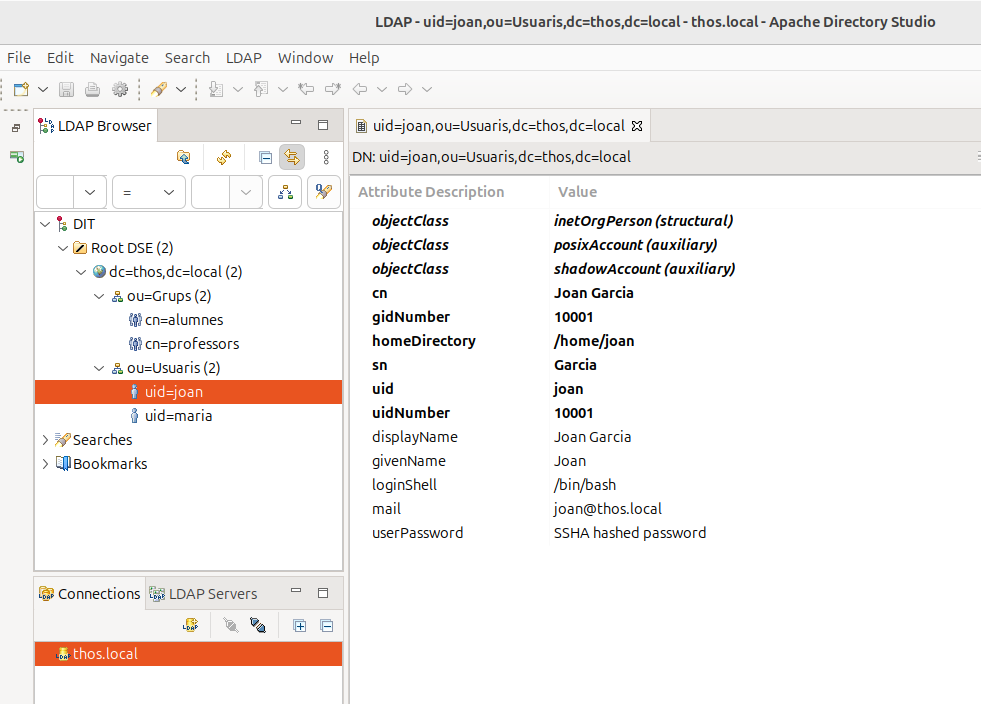Open the next annotation dropdown arrow

(x=238, y=89)
